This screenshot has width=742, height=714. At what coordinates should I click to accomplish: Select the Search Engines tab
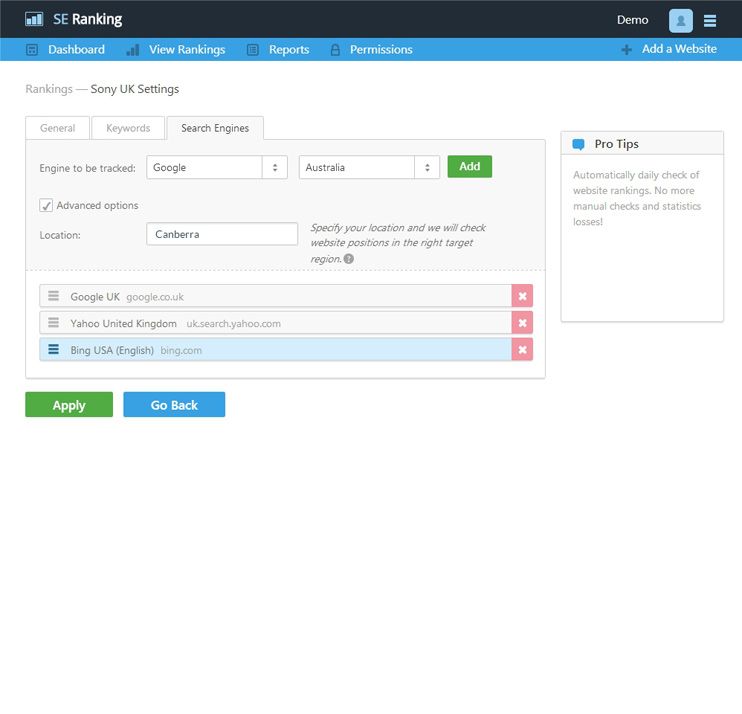pyautogui.click(x=215, y=128)
